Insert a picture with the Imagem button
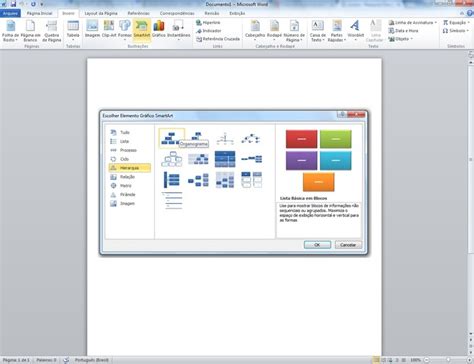The width and height of the screenshot is (474, 364). [92, 29]
